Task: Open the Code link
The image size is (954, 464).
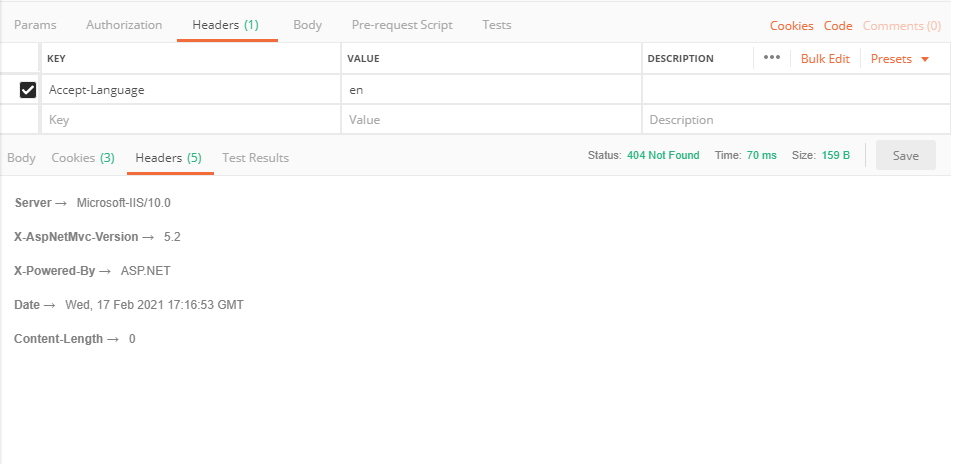Action: point(838,26)
